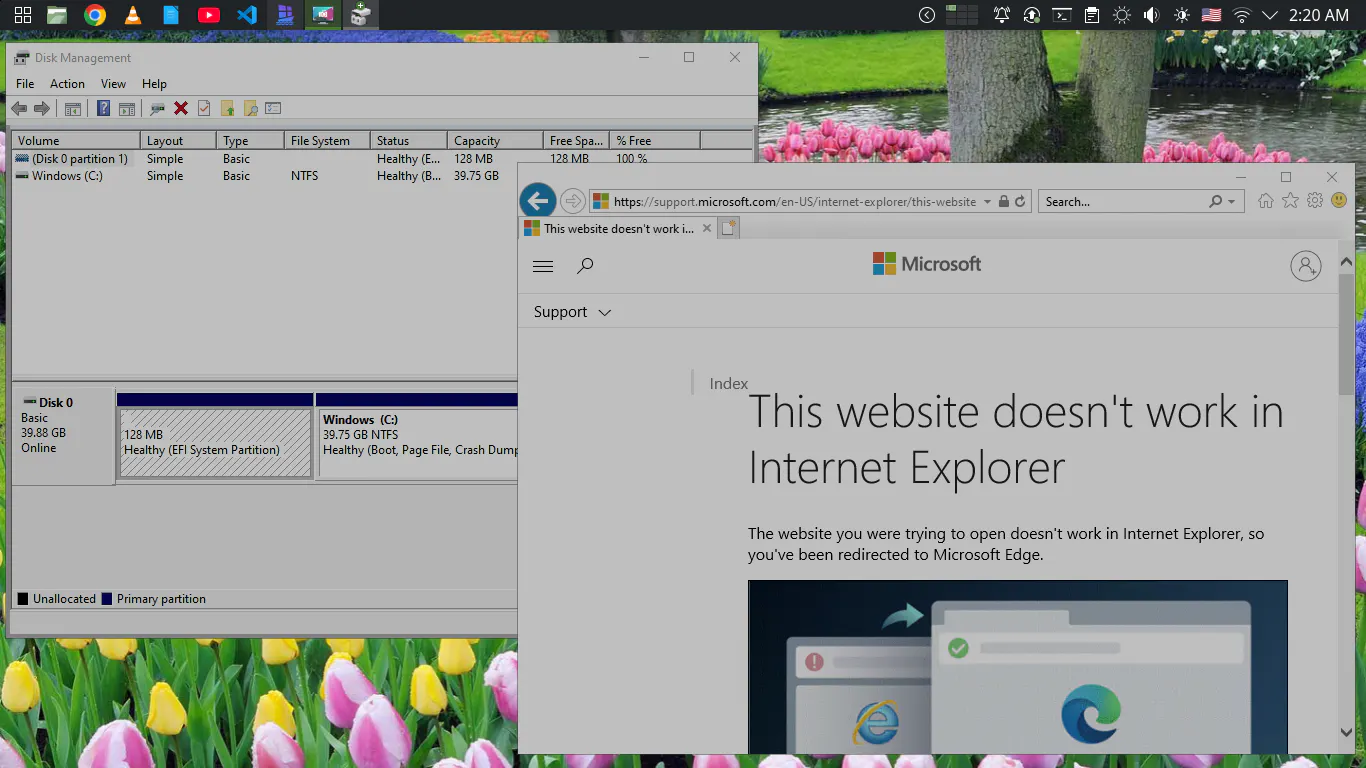The height and width of the screenshot is (768, 1366).
Task: Sort by the Volume column header
Action: click(x=76, y=141)
